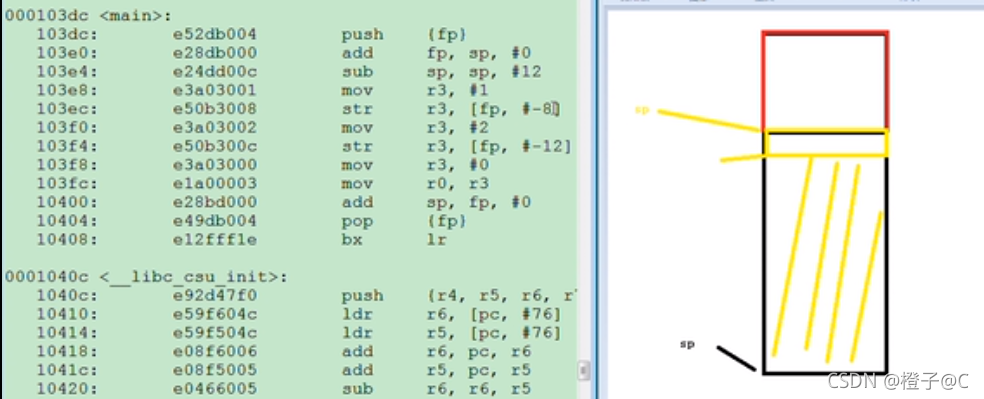Click the "mov r3, #0" instruction
This screenshot has width=984, height=399.
[x=415, y=165]
